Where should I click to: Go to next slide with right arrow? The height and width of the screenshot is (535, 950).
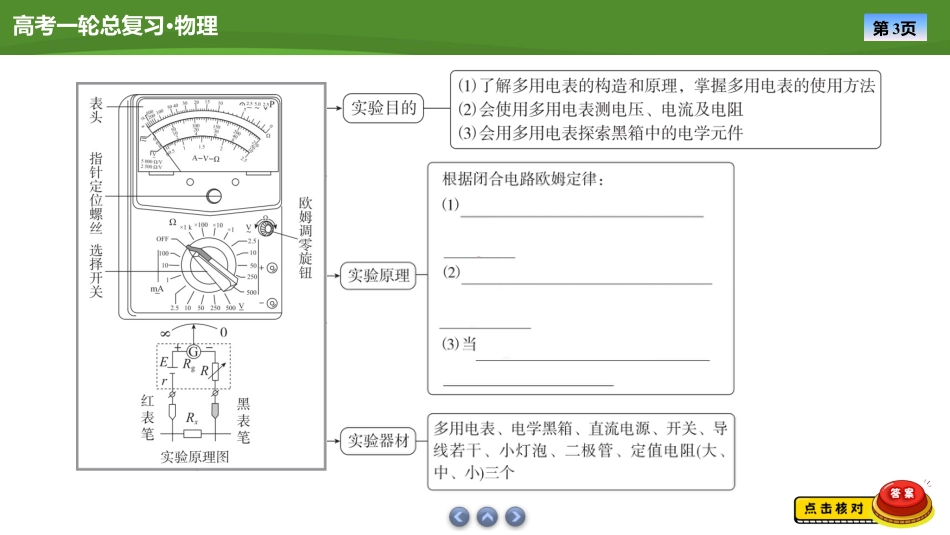click(x=515, y=517)
